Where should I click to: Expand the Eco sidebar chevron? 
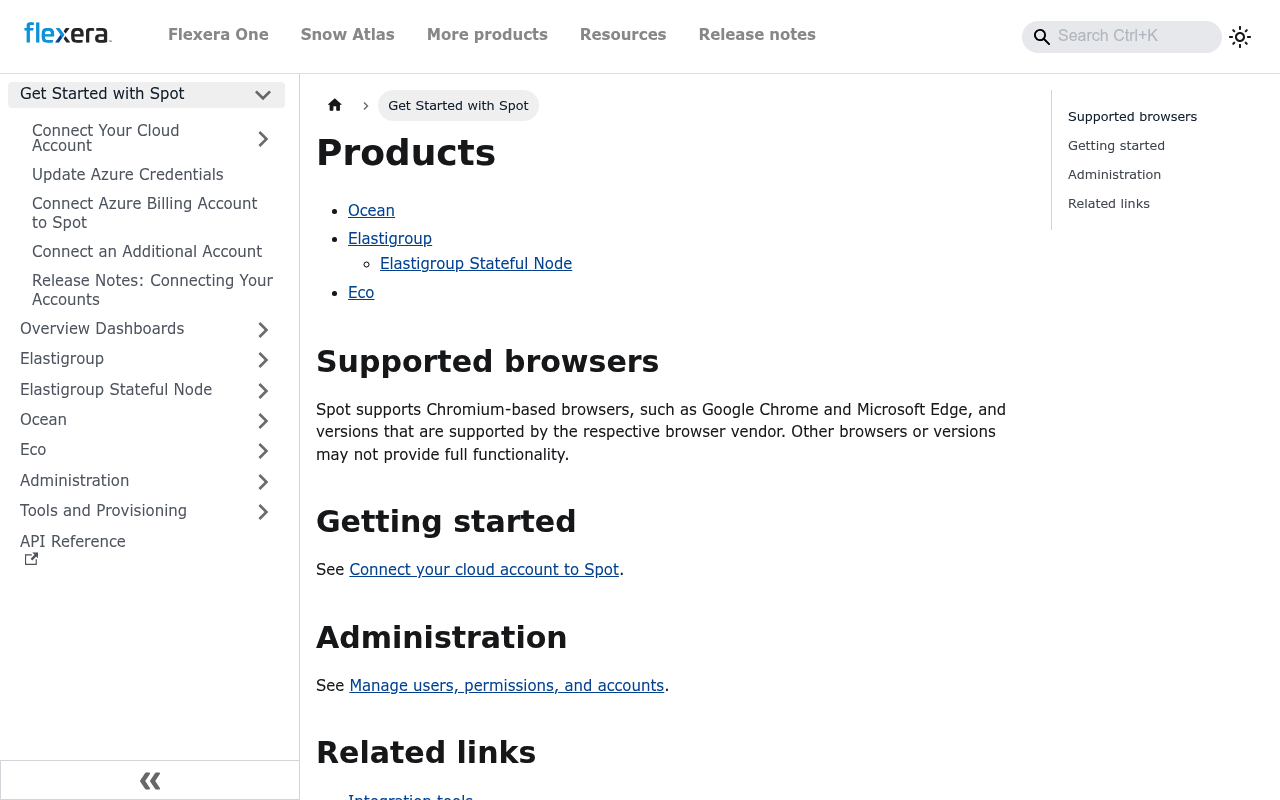(x=263, y=451)
